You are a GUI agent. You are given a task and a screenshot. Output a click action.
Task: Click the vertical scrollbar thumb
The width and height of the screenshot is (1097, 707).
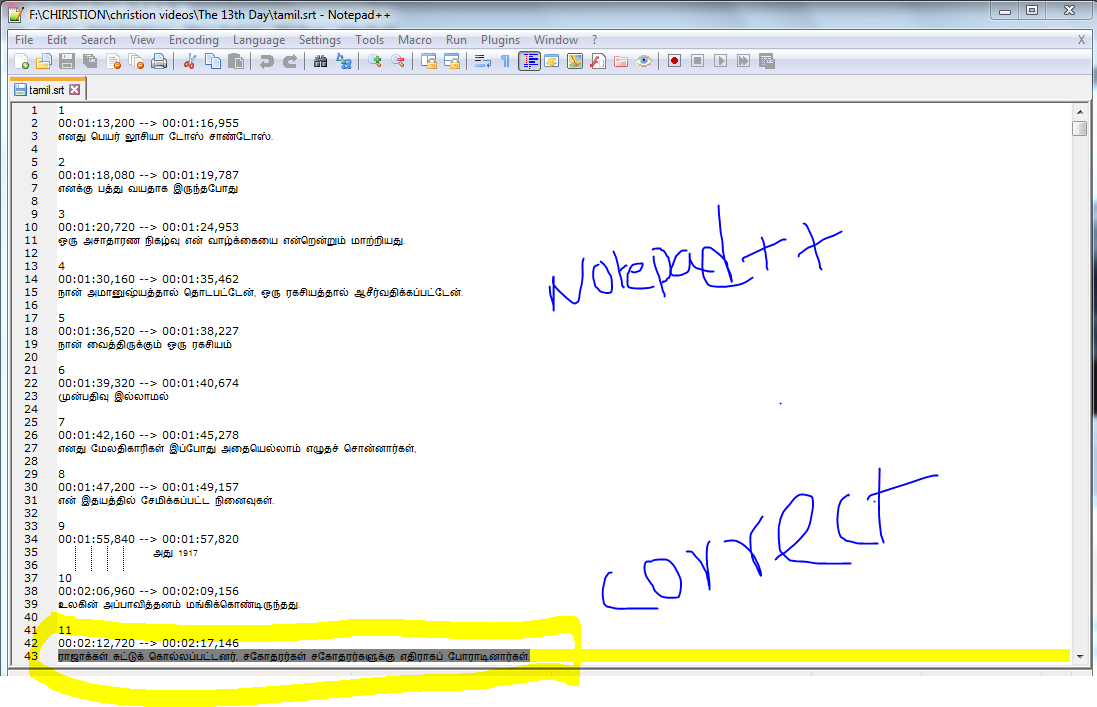coord(1080,129)
